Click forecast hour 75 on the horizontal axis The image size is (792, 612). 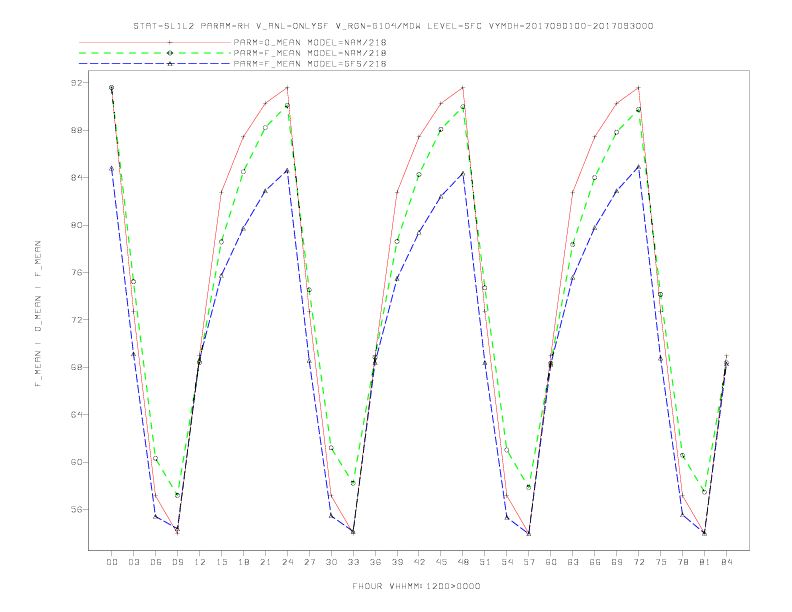(661, 562)
